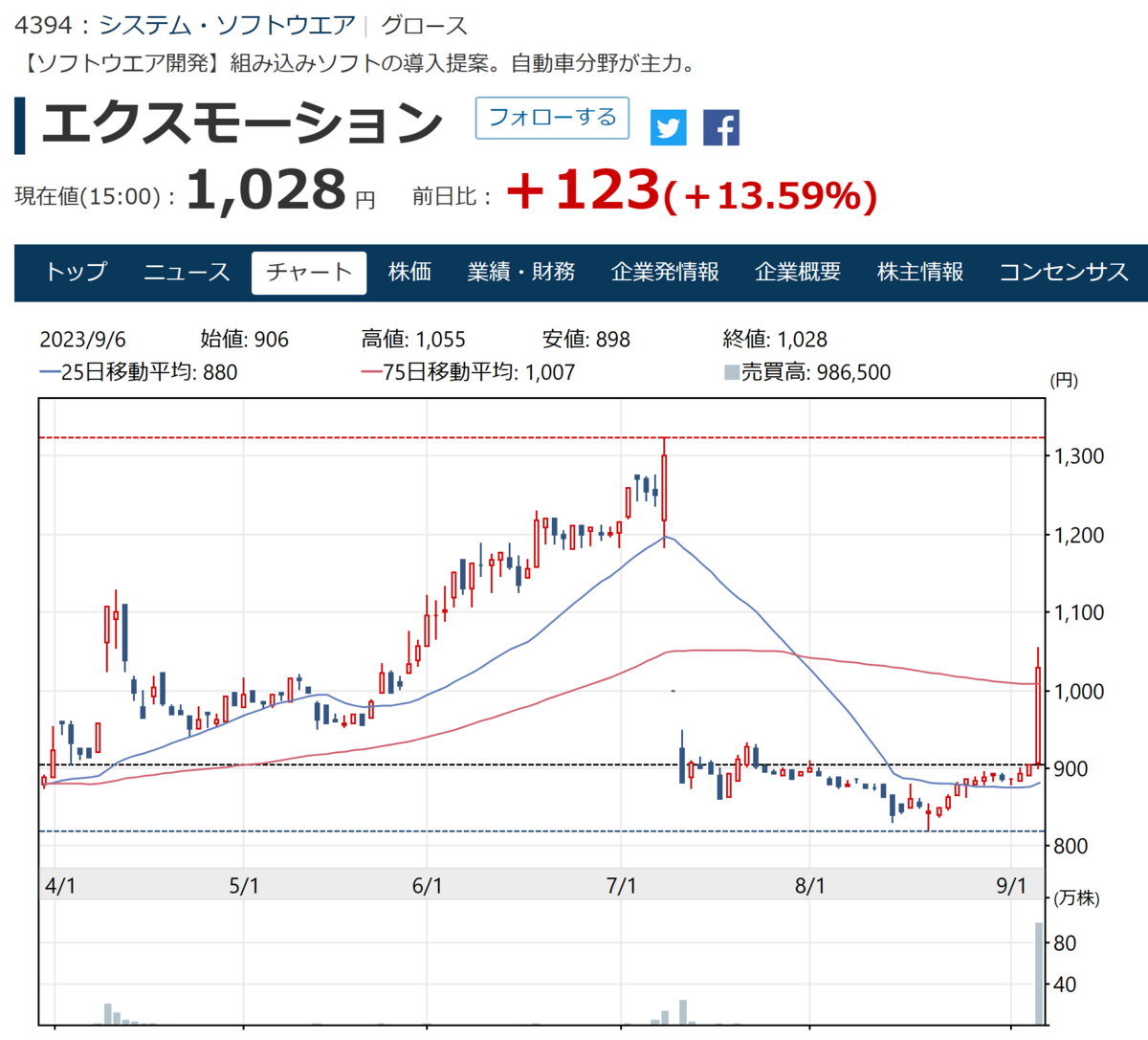This screenshot has width=1148, height=1040.
Task: Click the +123 price change figure
Action: click(x=583, y=189)
